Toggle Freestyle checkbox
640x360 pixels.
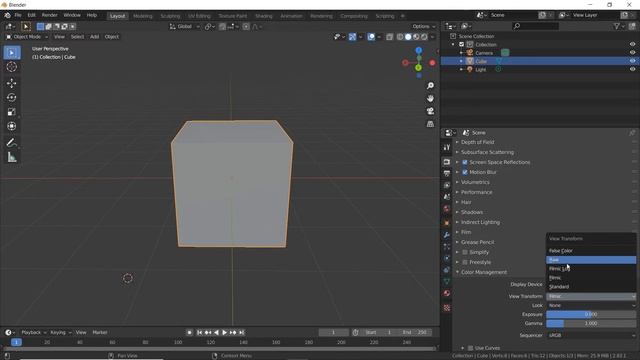[x=465, y=262]
